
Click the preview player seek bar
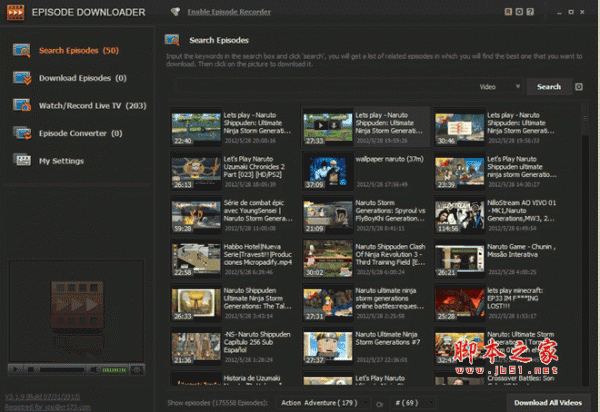[x=62, y=370]
